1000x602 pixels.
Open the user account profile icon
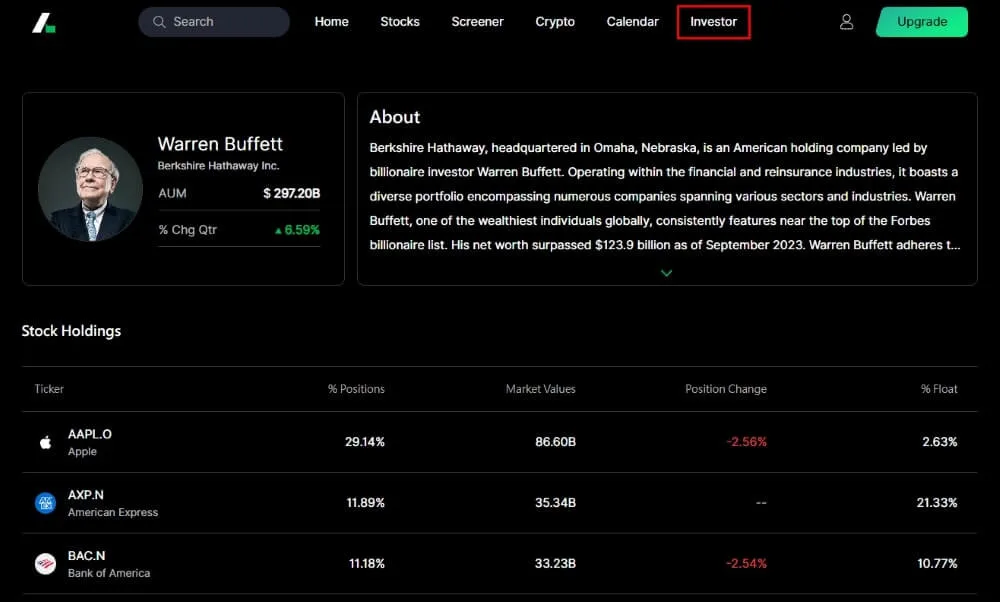pyautogui.click(x=846, y=22)
